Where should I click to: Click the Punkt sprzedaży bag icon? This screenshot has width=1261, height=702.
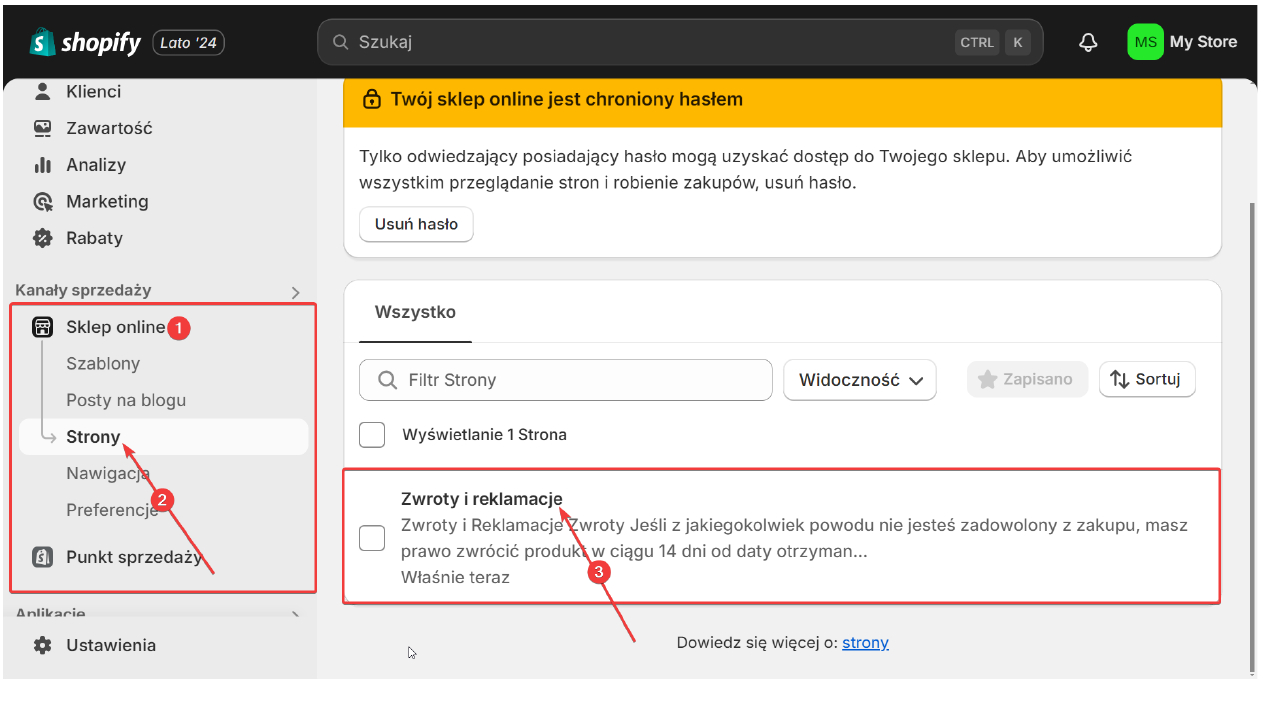pyautogui.click(x=42, y=557)
